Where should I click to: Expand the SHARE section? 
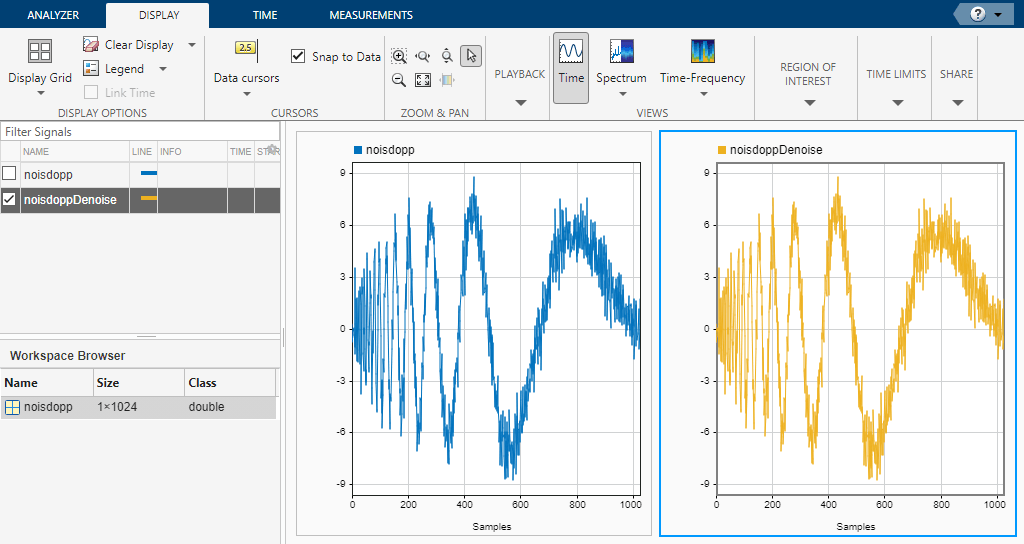pos(958,103)
